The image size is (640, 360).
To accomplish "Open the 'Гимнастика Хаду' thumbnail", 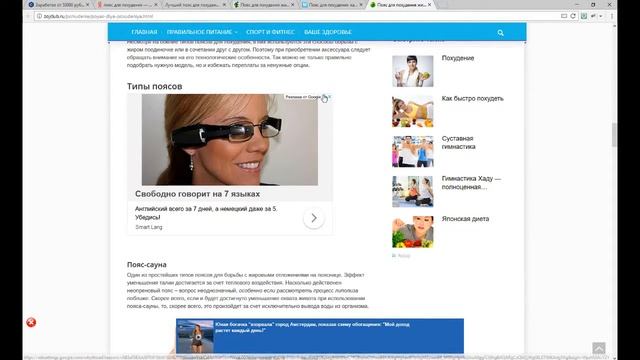I will [x=413, y=191].
